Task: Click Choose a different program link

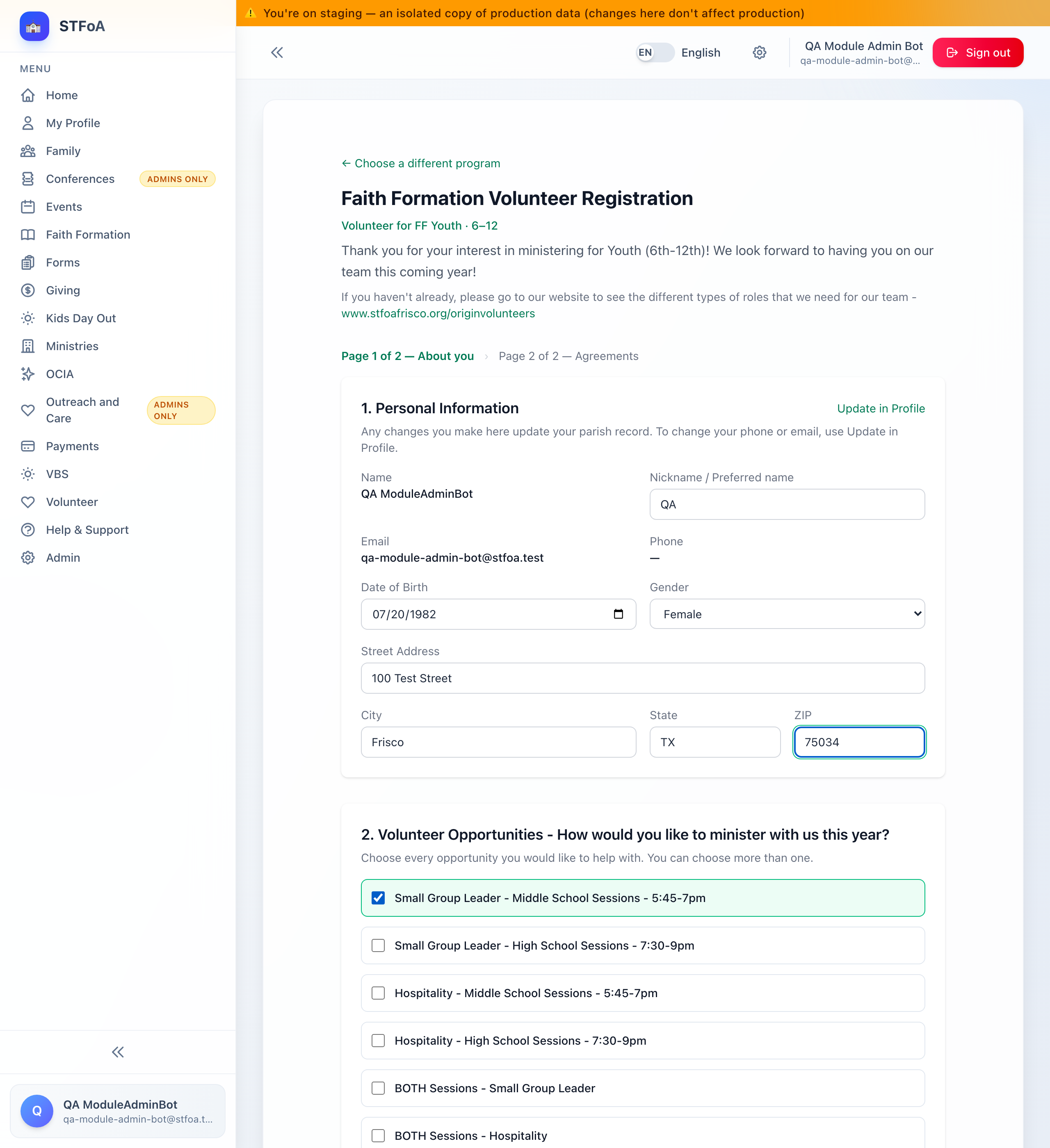Action: (421, 164)
